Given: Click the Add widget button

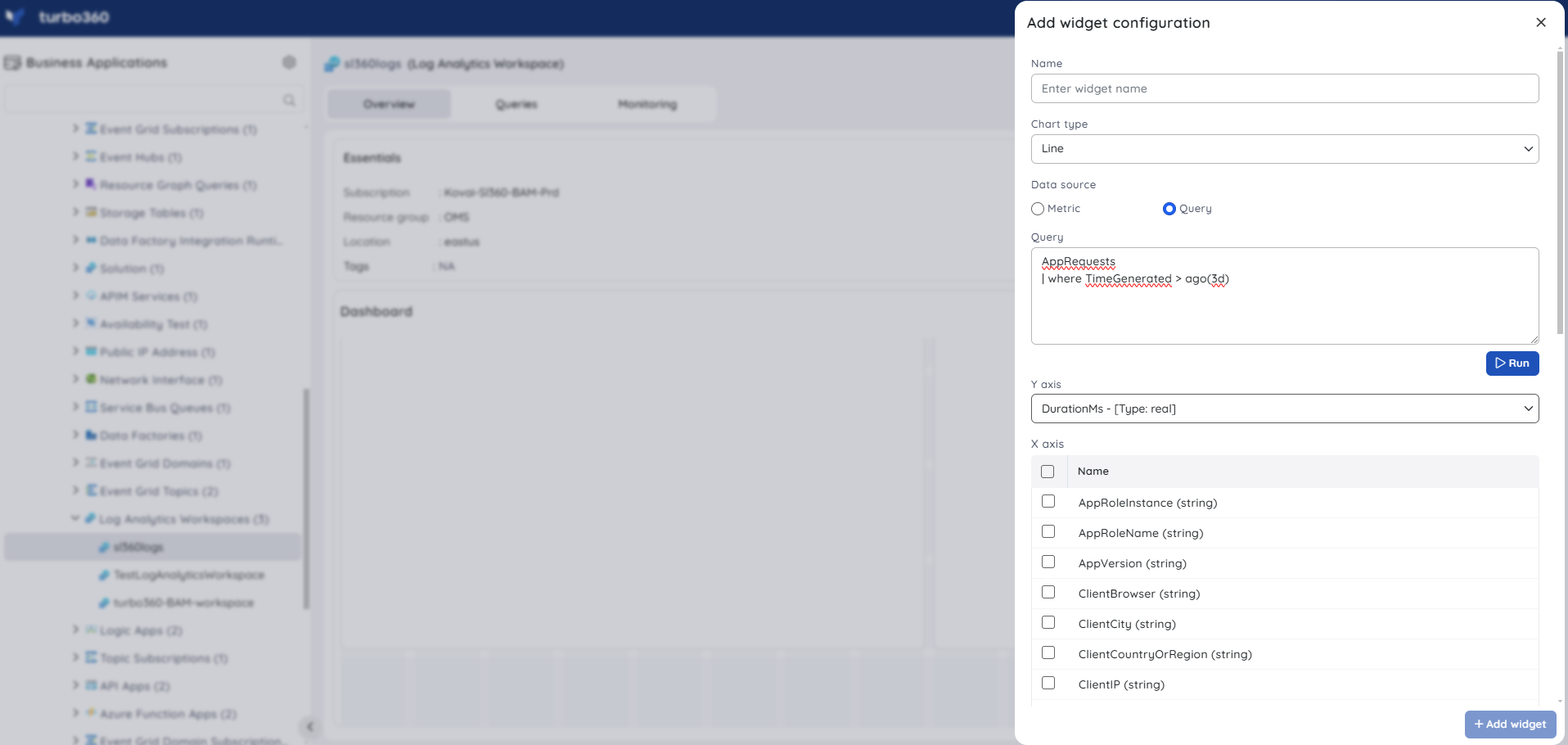Looking at the screenshot, I should click(1510, 725).
